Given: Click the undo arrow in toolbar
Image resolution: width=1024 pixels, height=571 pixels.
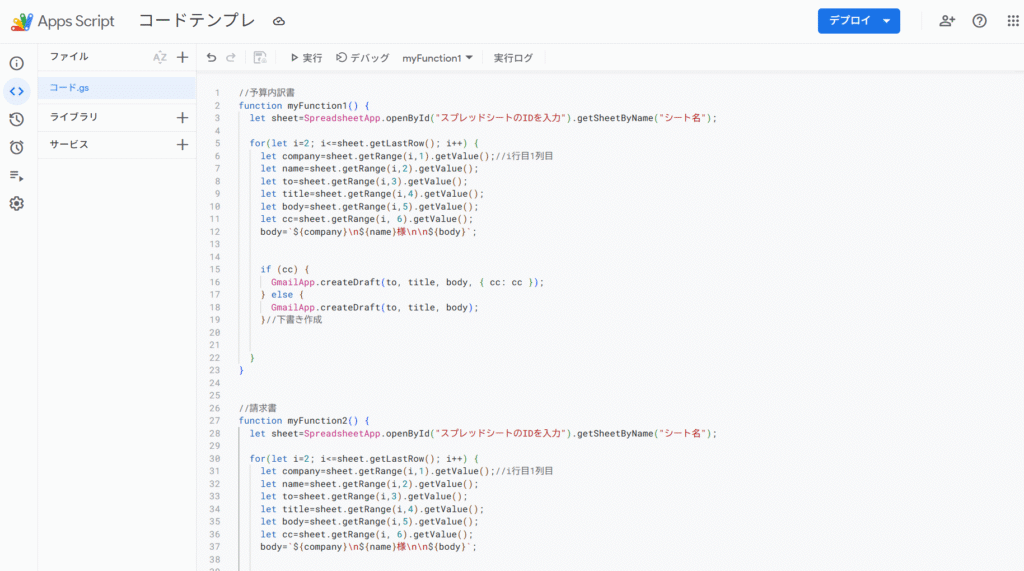Looking at the screenshot, I should point(211,58).
